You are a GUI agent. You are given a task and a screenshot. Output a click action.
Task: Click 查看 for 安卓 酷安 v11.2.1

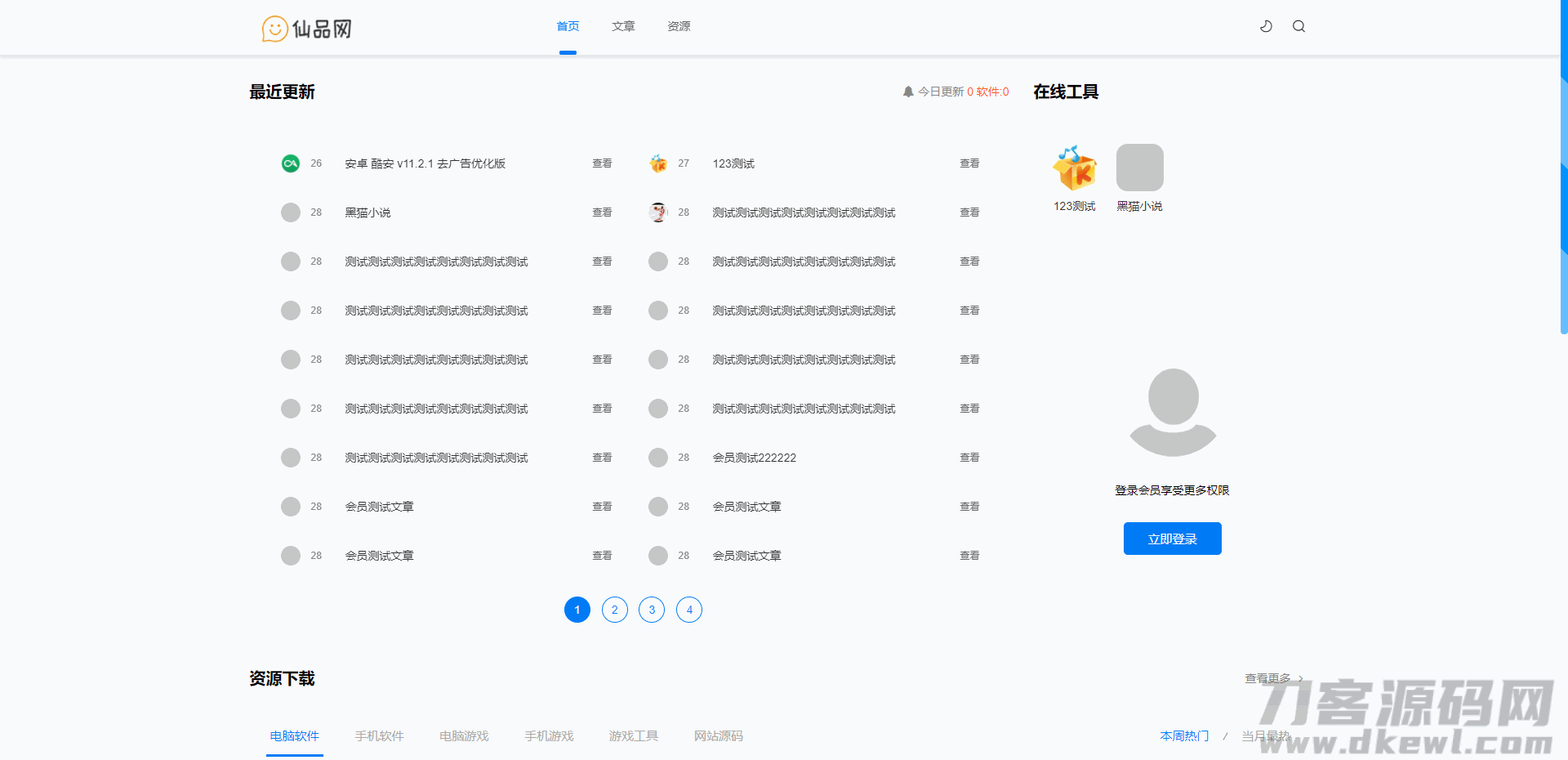(x=602, y=163)
